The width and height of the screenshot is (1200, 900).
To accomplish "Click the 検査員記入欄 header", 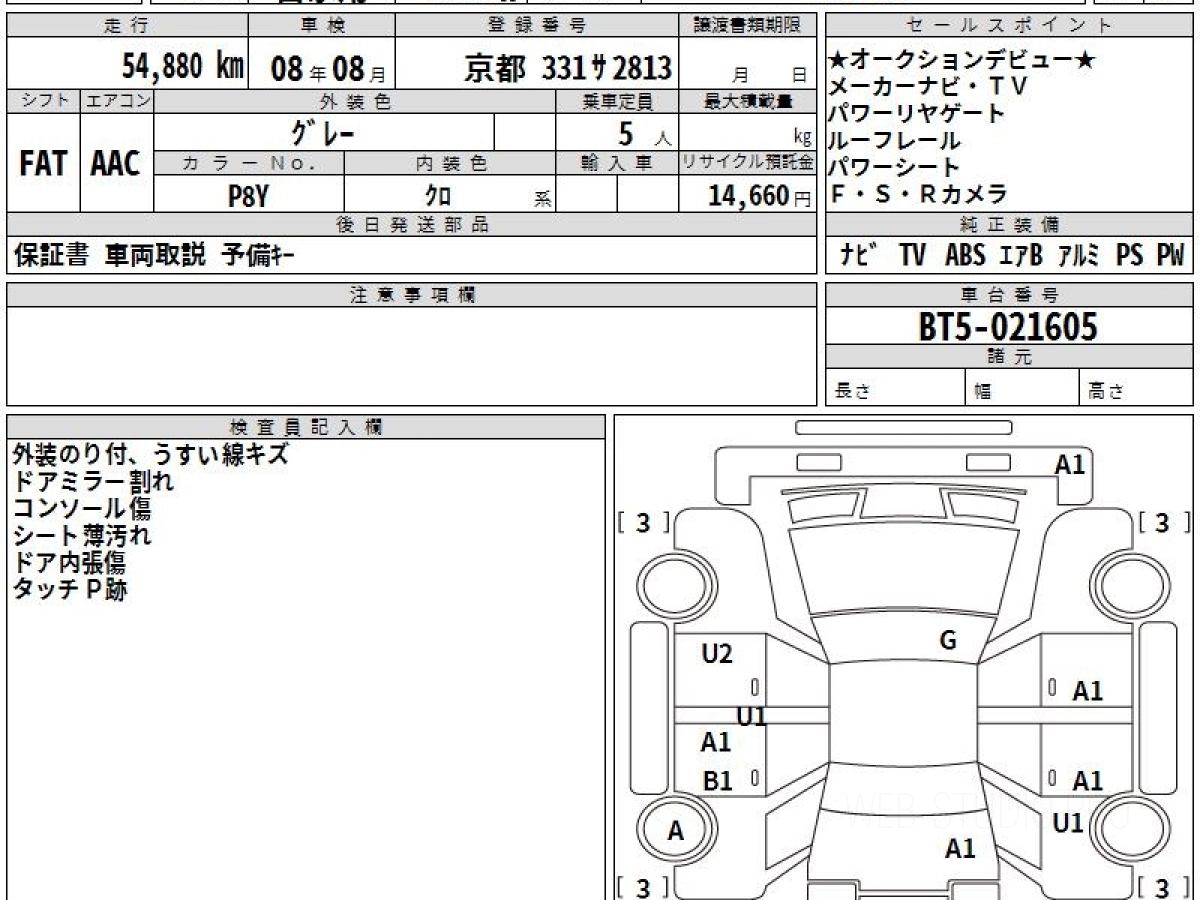I will (x=306, y=427).
